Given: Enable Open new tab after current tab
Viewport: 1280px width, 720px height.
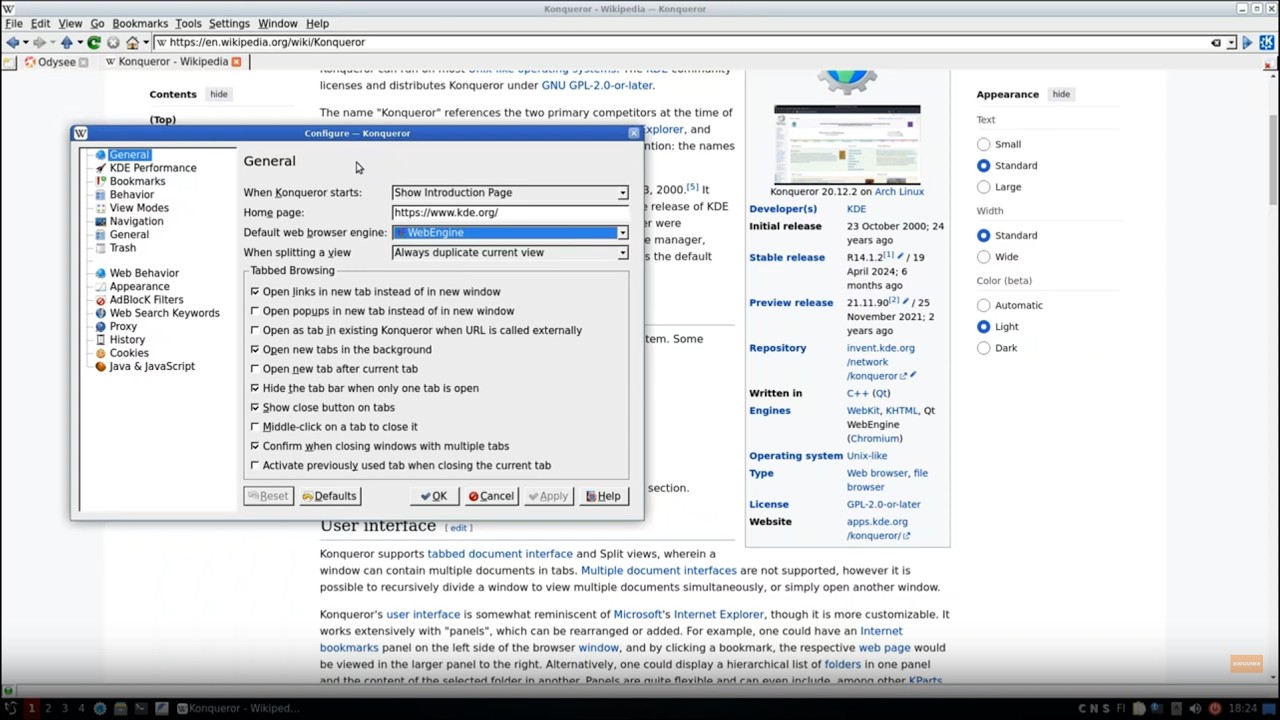Looking at the screenshot, I should 254,369.
